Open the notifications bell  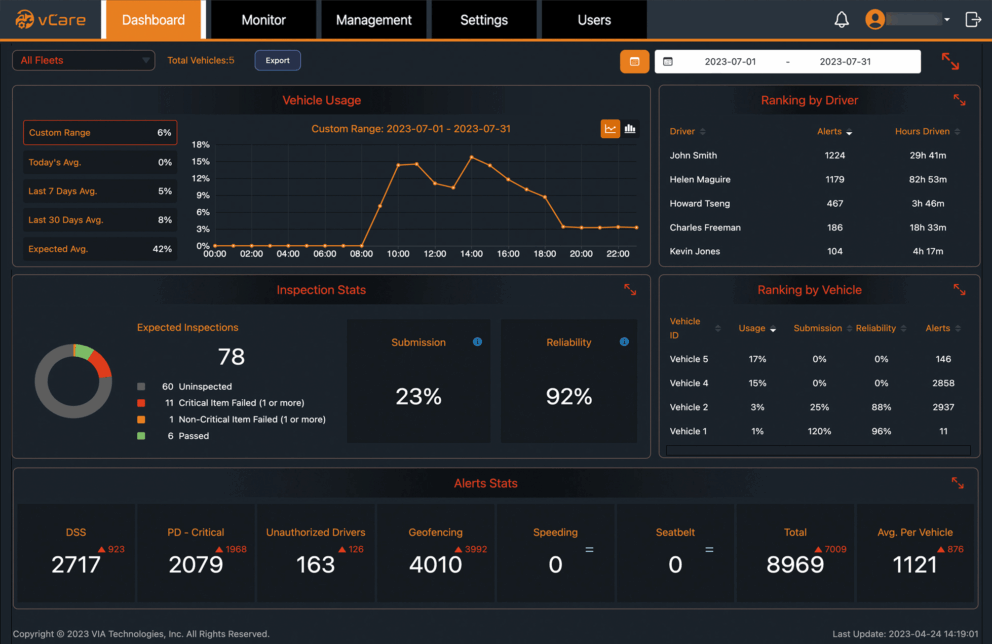841,18
